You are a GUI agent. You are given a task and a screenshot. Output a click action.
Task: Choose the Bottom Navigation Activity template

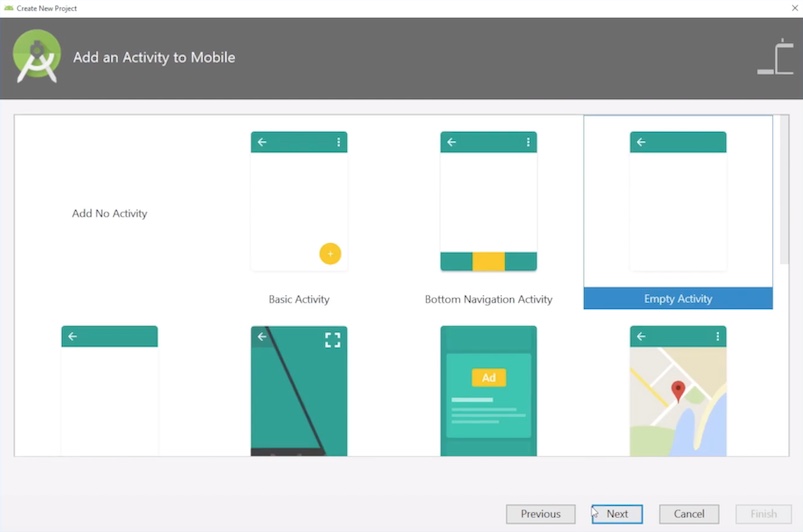point(489,201)
